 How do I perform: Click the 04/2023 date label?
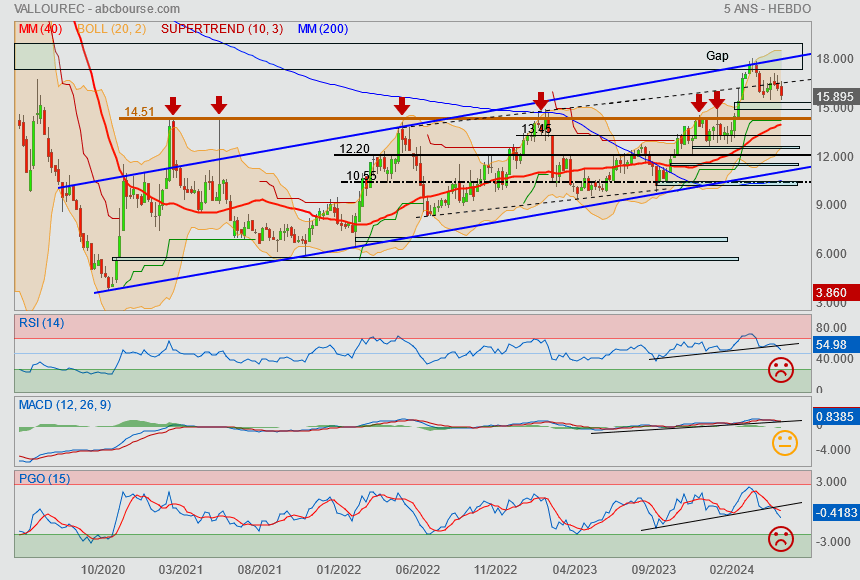[x=574, y=570]
